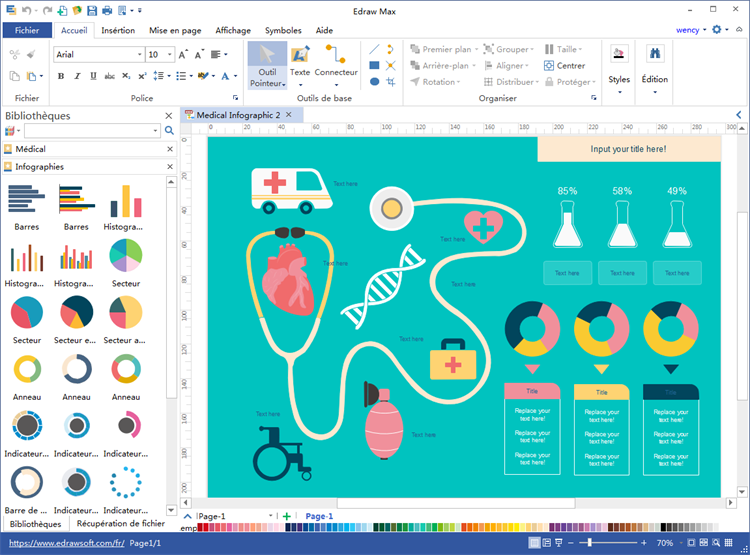Select the Connecteur tool
750x555 pixels.
click(336, 65)
